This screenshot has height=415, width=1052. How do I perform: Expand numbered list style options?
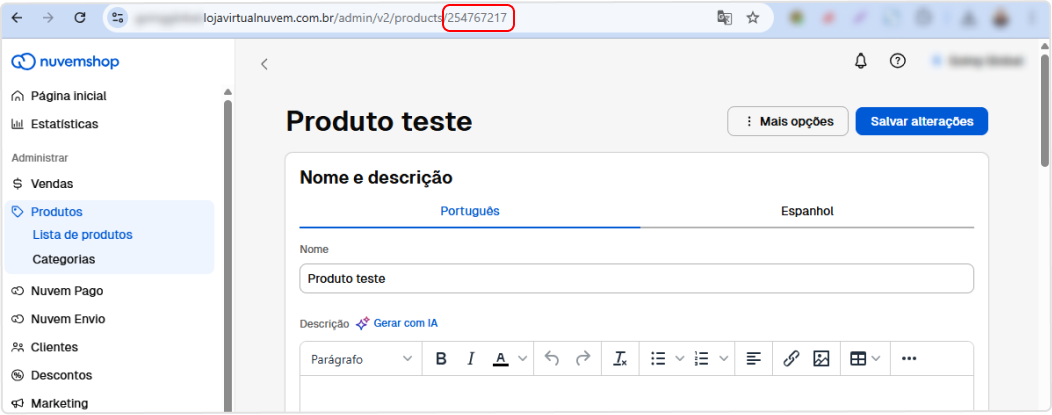click(x=723, y=359)
